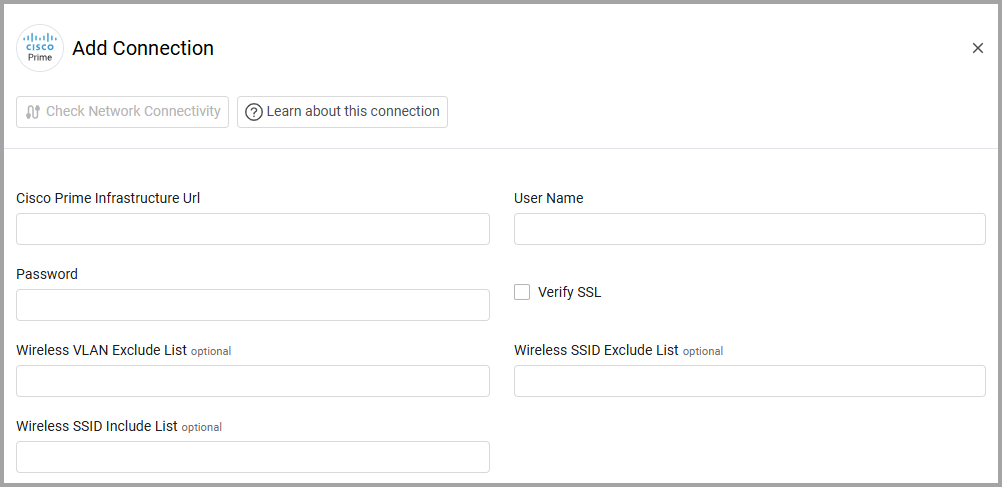
Task: Click the Wireless SSID Exclude List label
Action: click(x=596, y=350)
